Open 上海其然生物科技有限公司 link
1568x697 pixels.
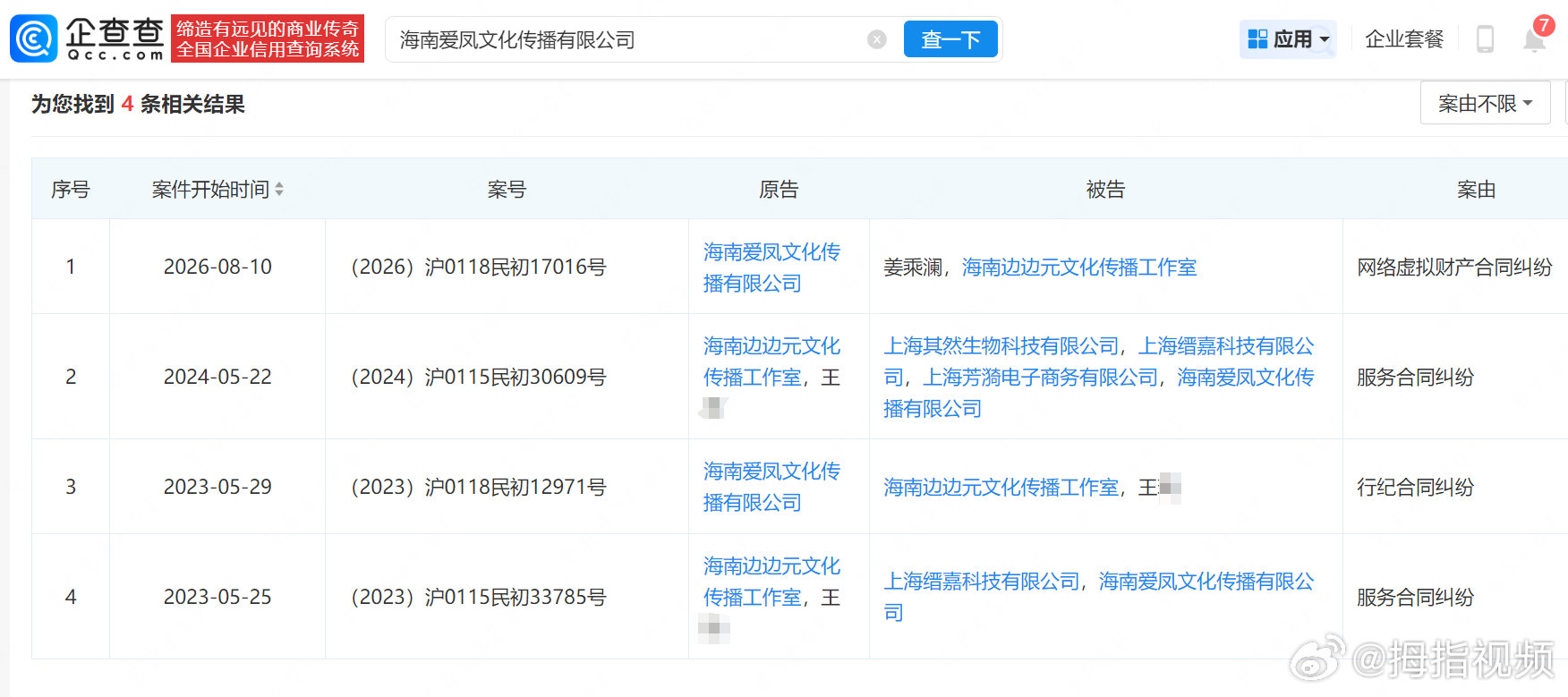(1001, 345)
